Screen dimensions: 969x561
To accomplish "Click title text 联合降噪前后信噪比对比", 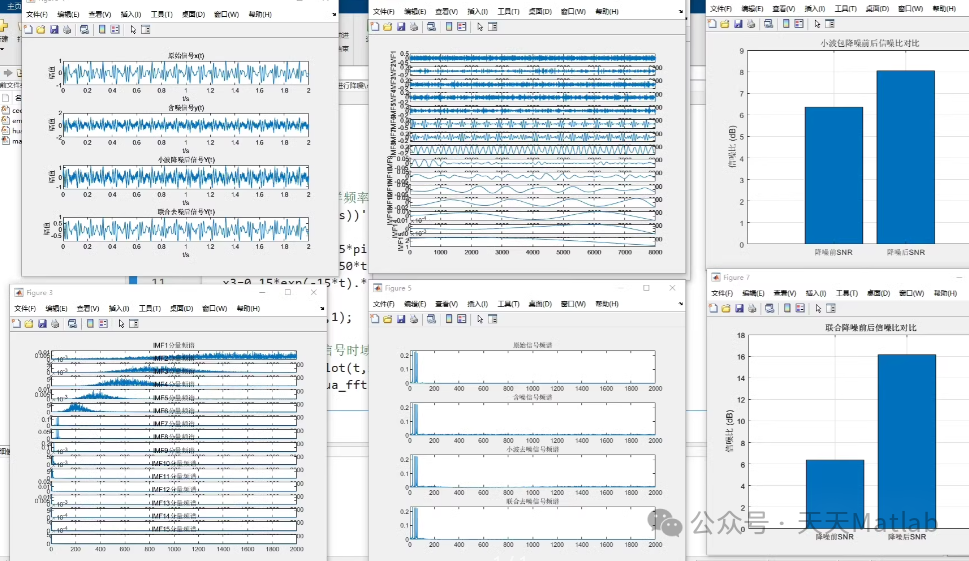I will [x=871, y=327].
